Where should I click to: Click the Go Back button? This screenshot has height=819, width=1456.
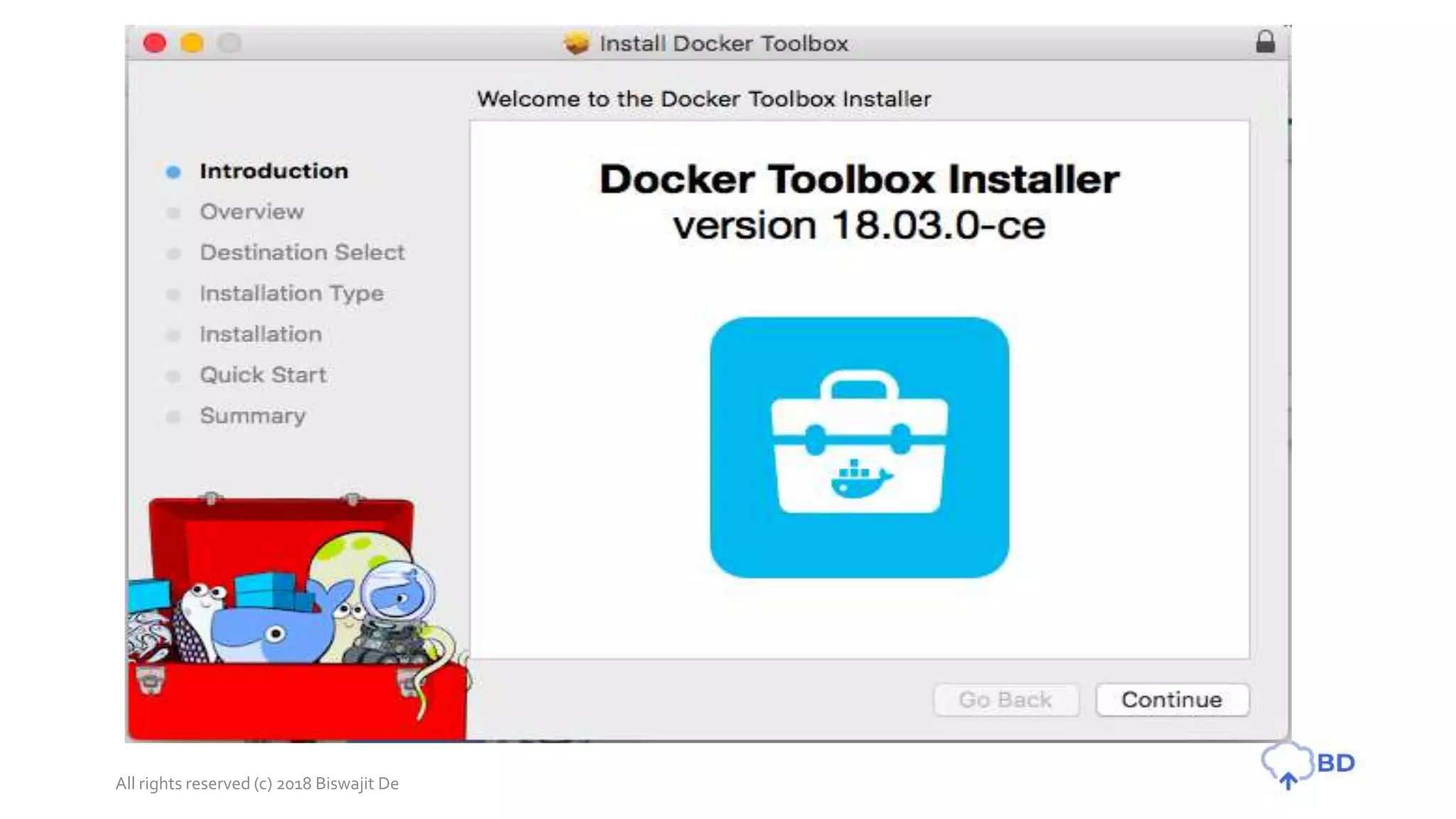coord(1006,700)
